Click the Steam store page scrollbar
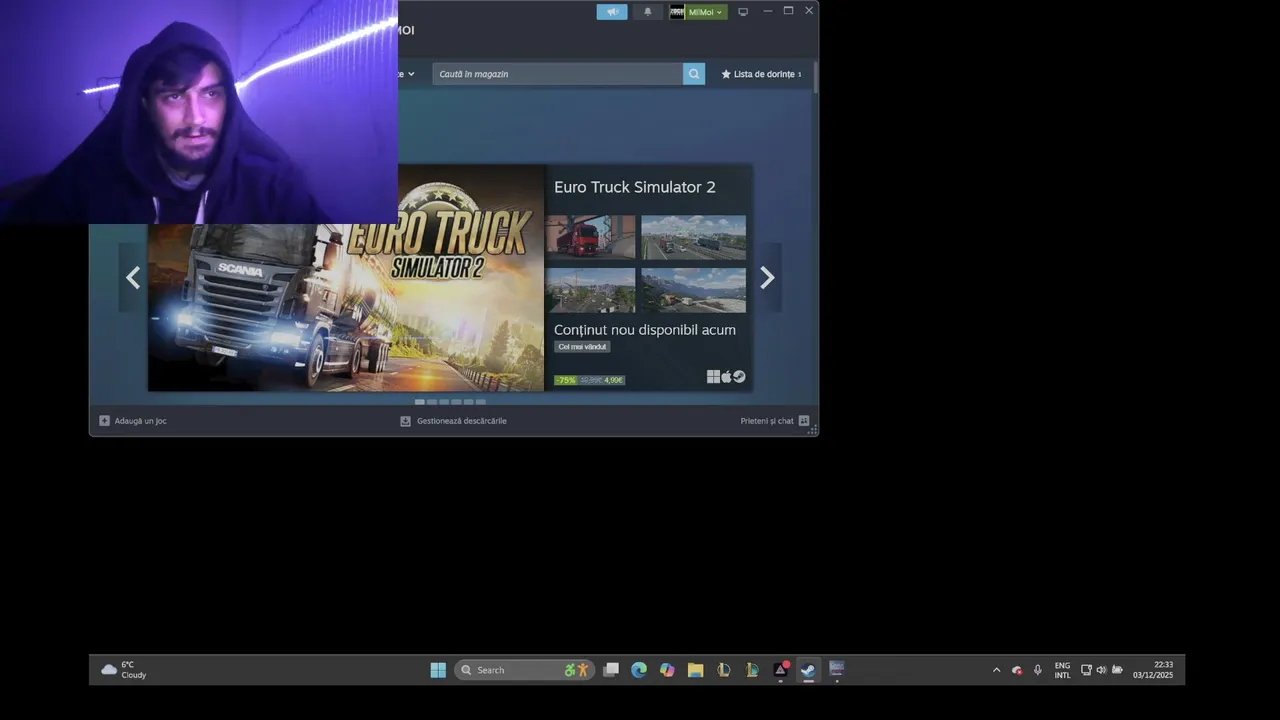The height and width of the screenshot is (720, 1280). 816,78
